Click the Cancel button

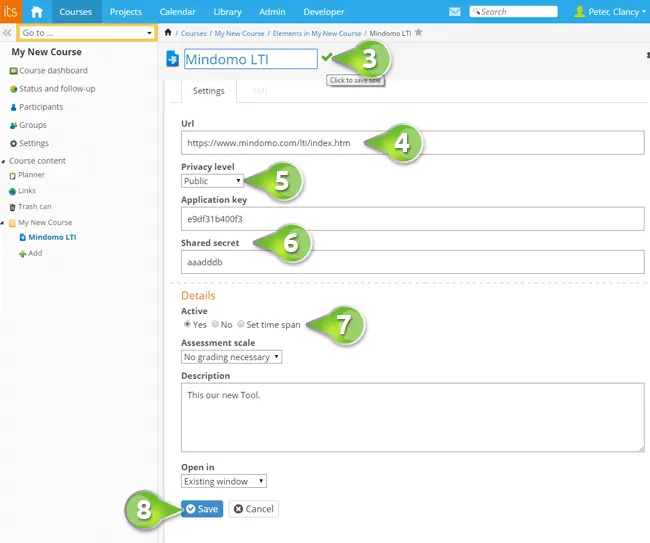(253, 509)
